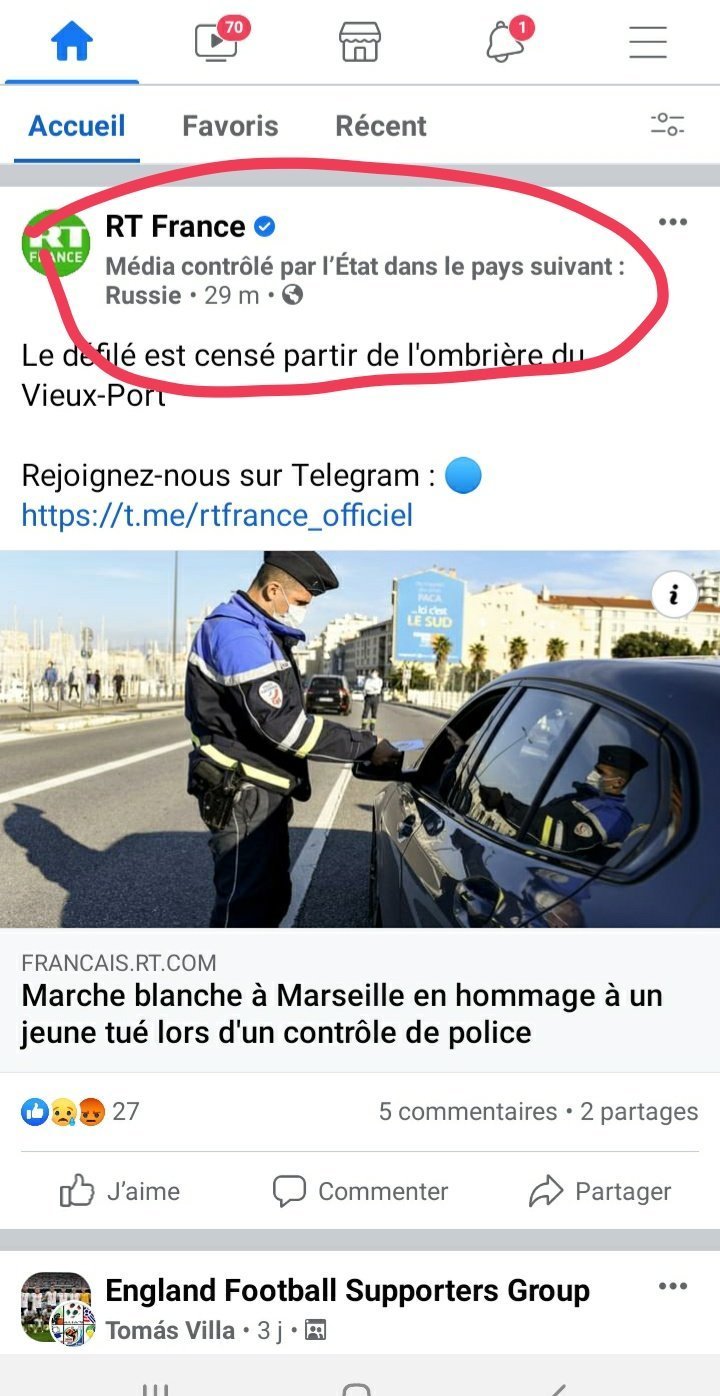720x1396 pixels.
Task: Like the post with J'aime
Action: (120, 1191)
